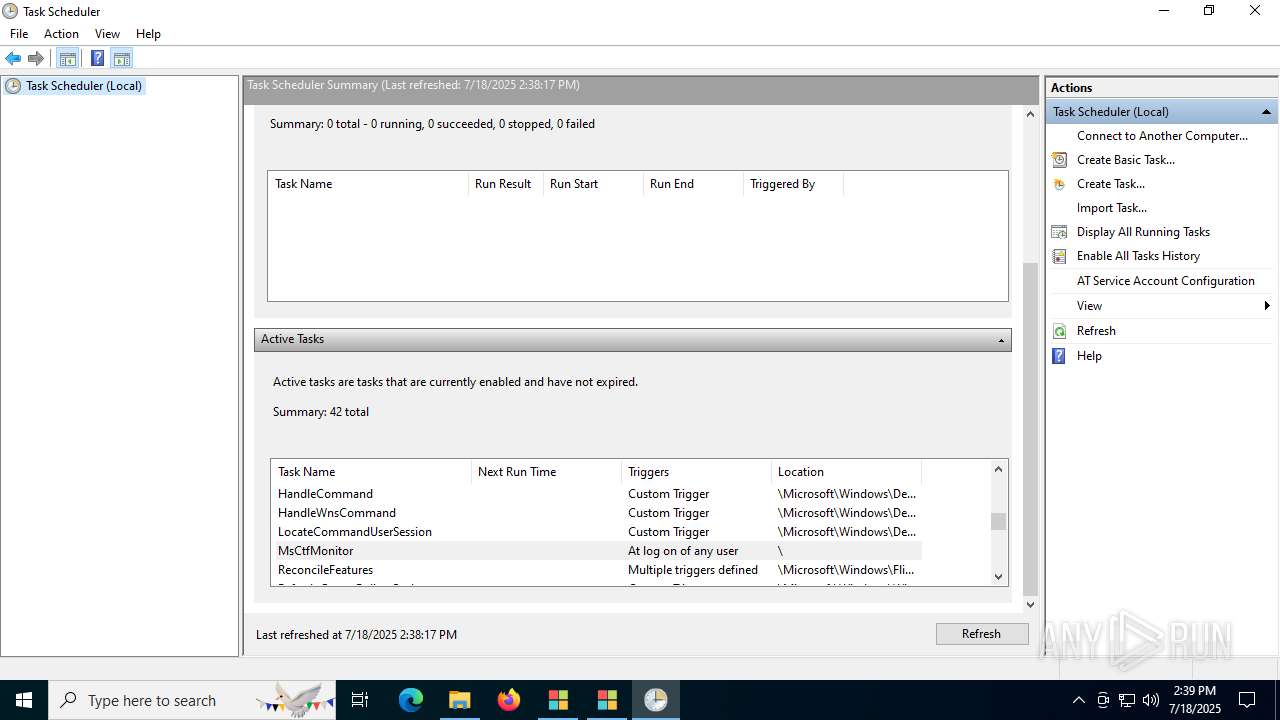This screenshot has width=1280, height=720.
Task: Click the taskbar search box
Action: [x=193, y=700]
